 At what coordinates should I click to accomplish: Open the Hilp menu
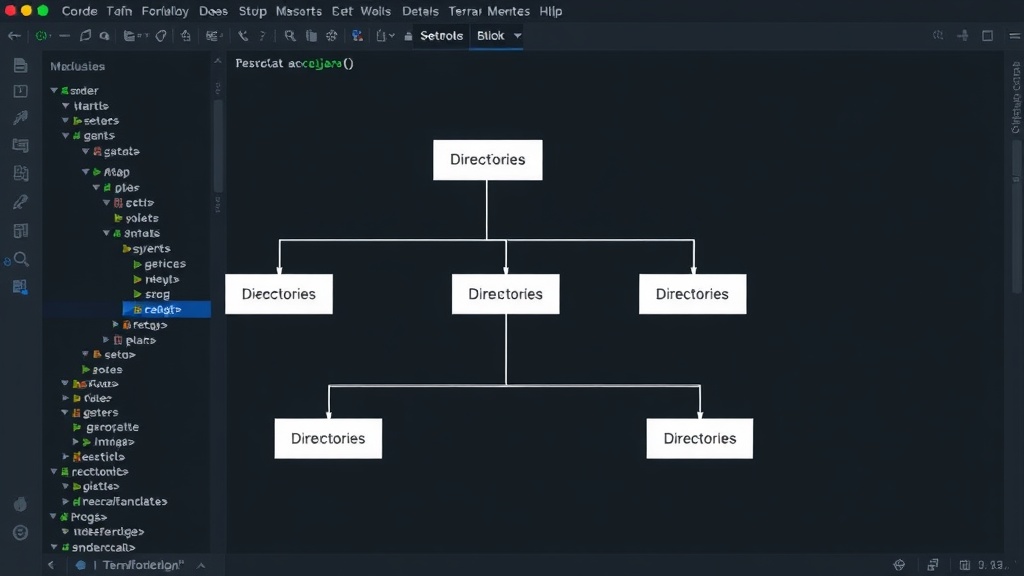point(551,11)
